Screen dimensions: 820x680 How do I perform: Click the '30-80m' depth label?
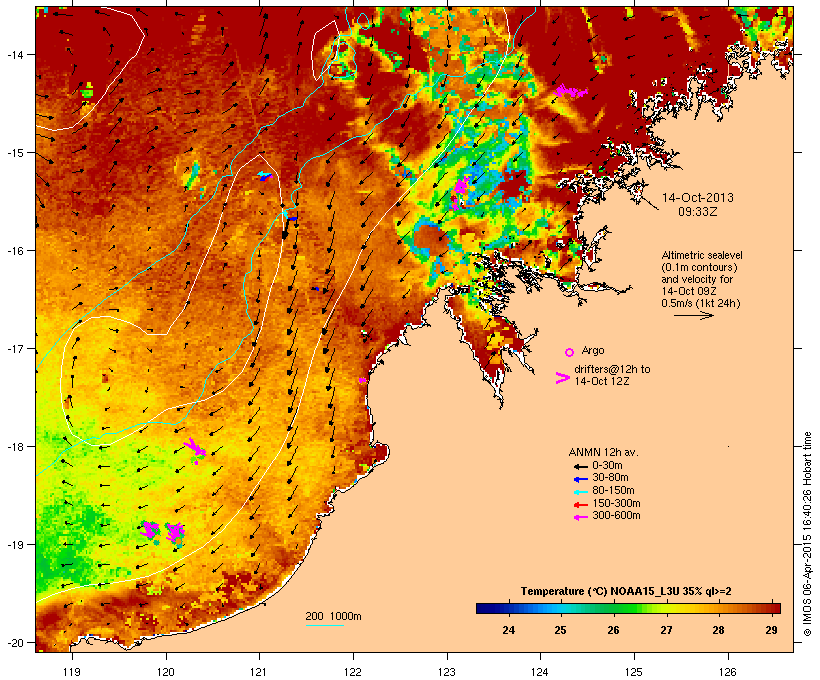pyautogui.click(x=610, y=478)
